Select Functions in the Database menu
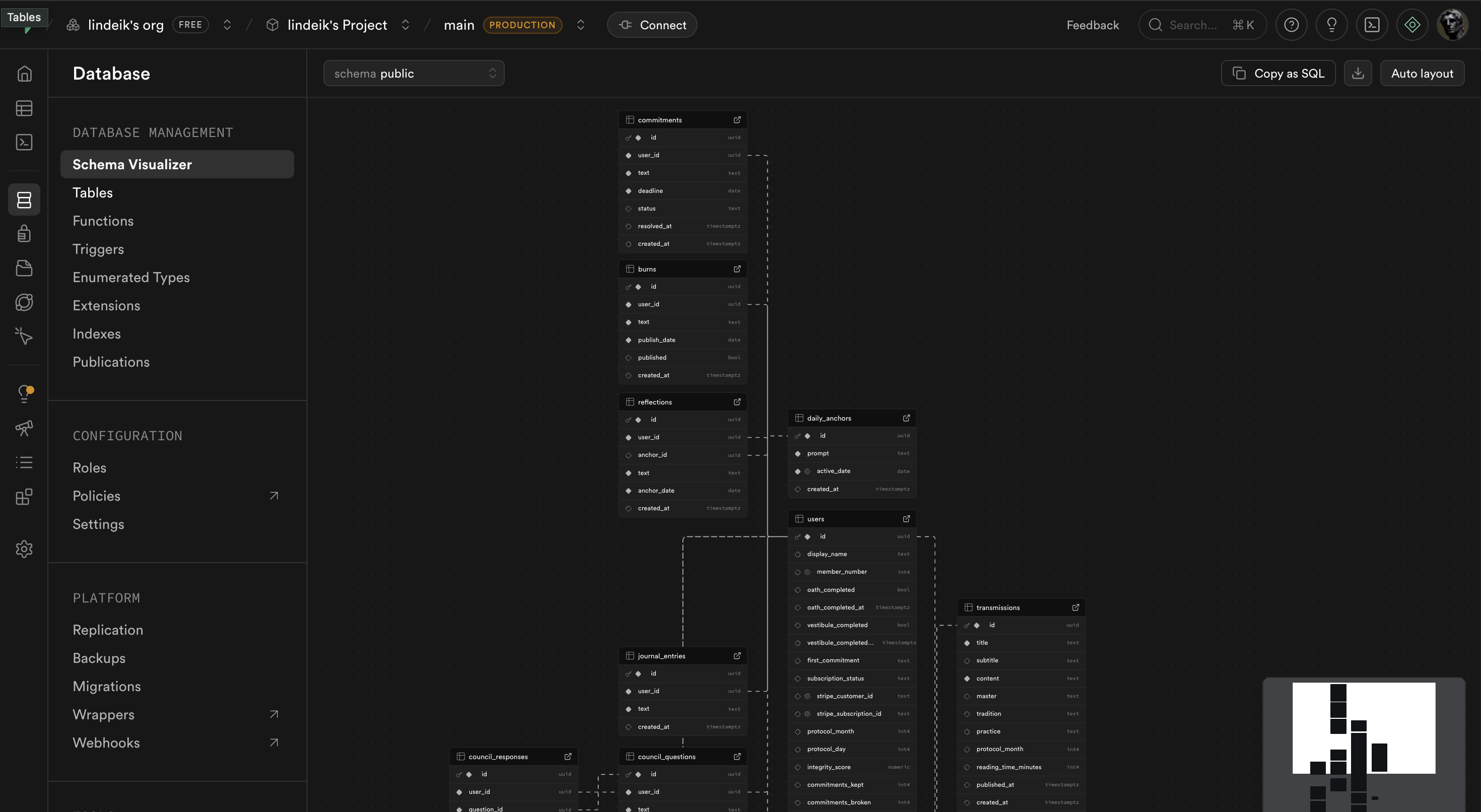This screenshot has height=812, width=1481. pos(103,221)
